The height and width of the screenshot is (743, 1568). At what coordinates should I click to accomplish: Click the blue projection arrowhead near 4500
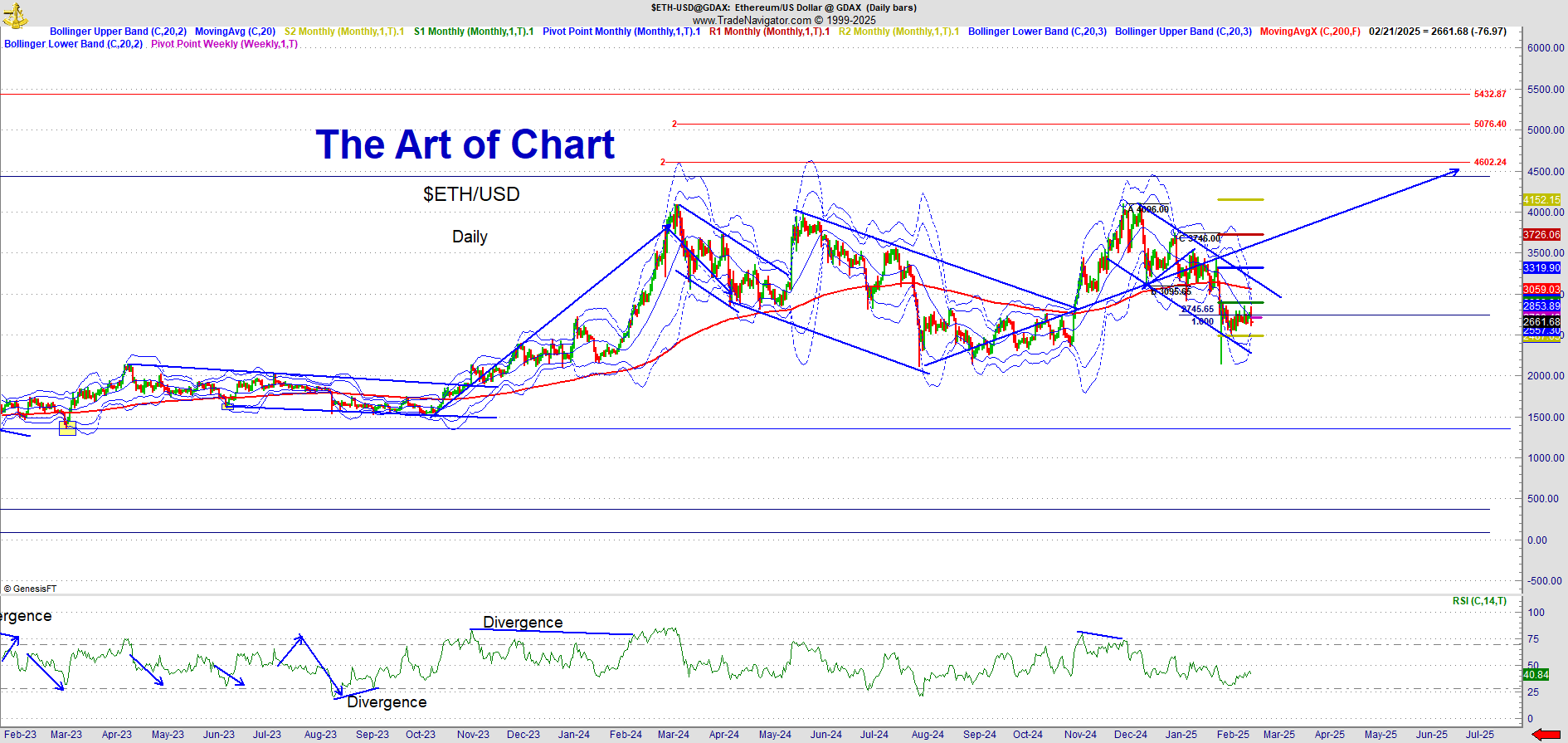coord(1454,171)
